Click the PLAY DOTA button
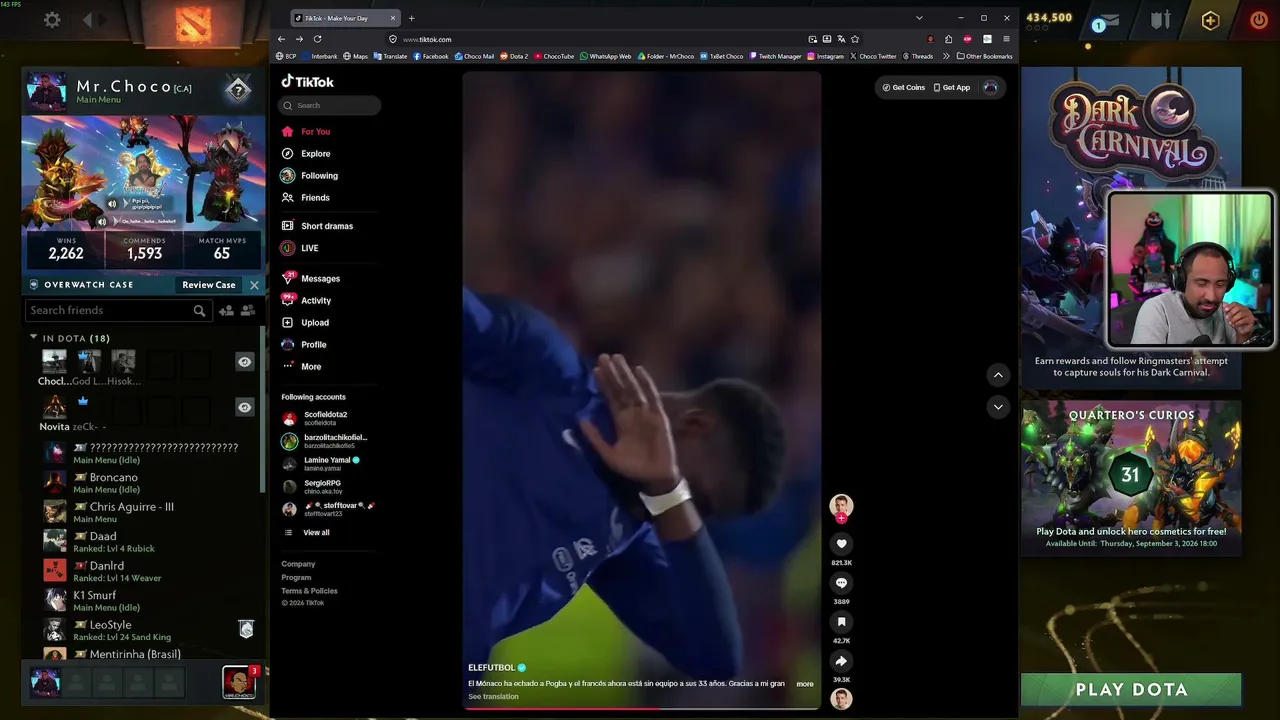The height and width of the screenshot is (720, 1280). tap(1131, 690)
